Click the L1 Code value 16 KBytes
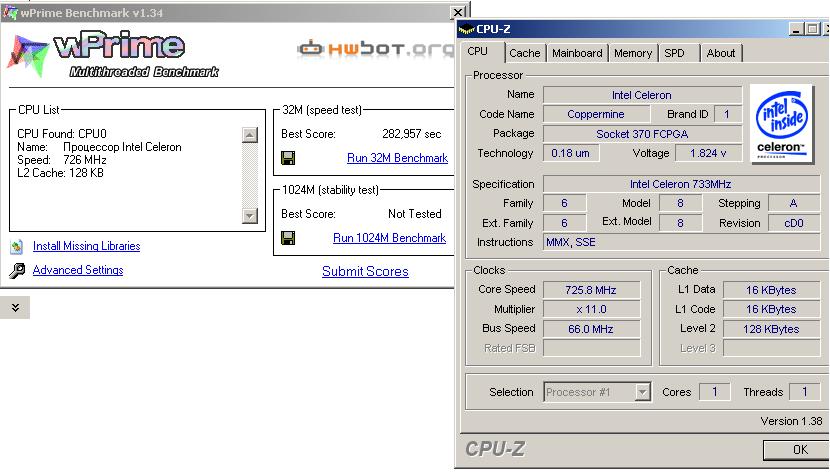 [771, 310]
